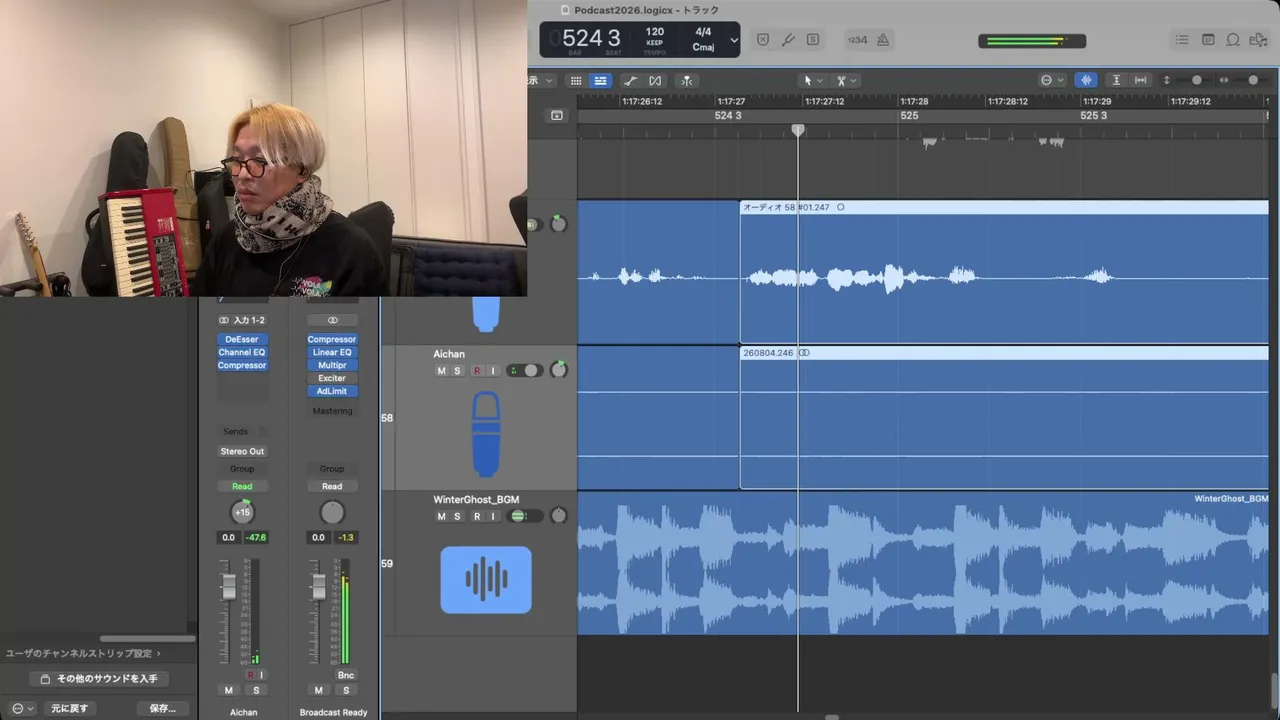Select the オーディオ 58 #01.247 region header
The image size is (1280, 720).
[1004, 207]
